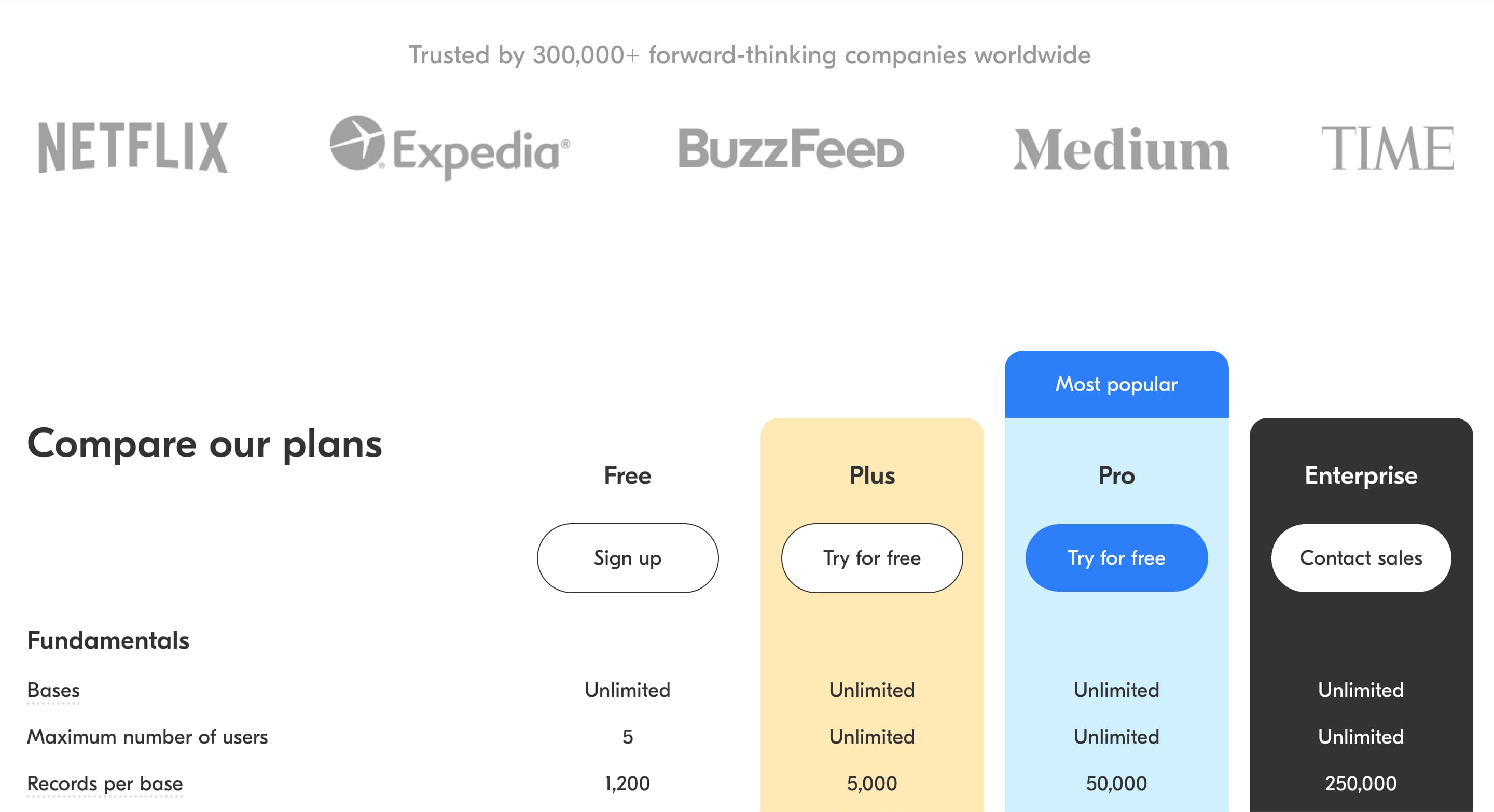
Task: Click Try for free under Plus
Action: coord(872,557)
